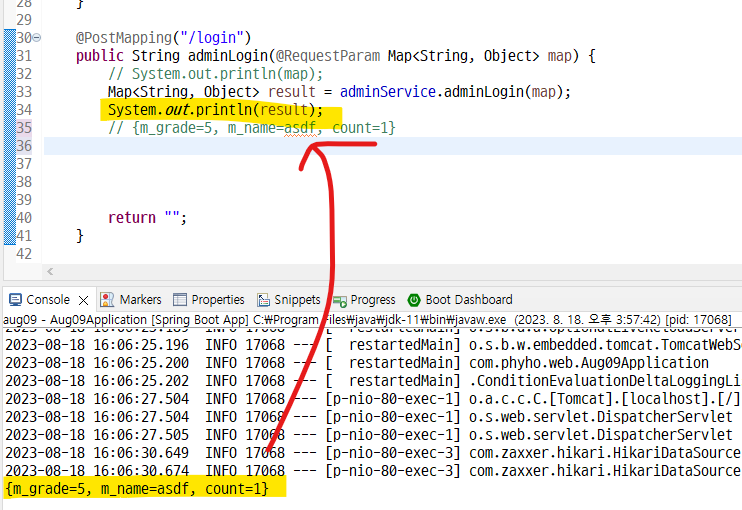Click line number 40 in the gutter
The height and width of the screenshot is (510, 742).
click(x=24, y=218)
